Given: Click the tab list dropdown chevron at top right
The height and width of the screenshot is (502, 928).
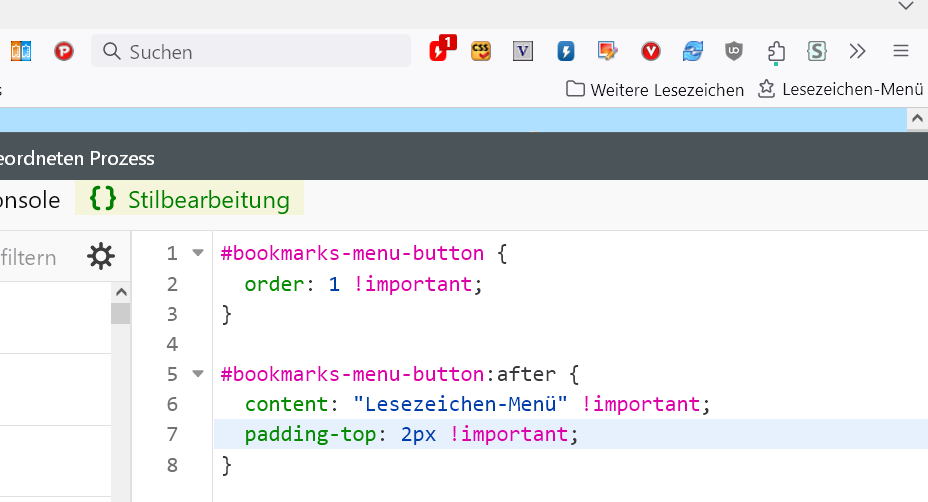Looking at the screenshot, I should click(x=906, y=6).
